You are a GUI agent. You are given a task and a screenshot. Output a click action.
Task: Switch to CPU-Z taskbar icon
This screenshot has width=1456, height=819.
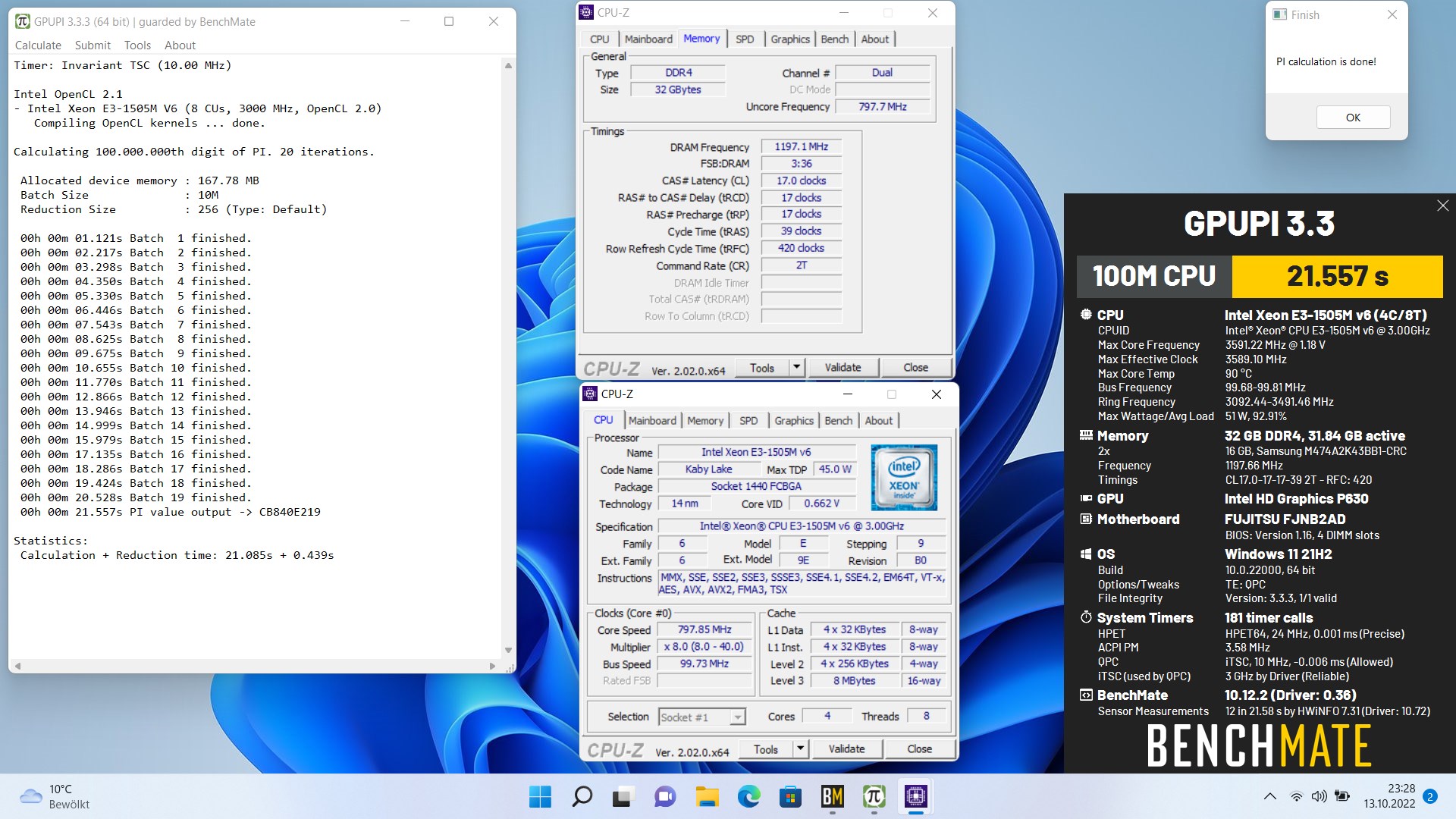915,796
